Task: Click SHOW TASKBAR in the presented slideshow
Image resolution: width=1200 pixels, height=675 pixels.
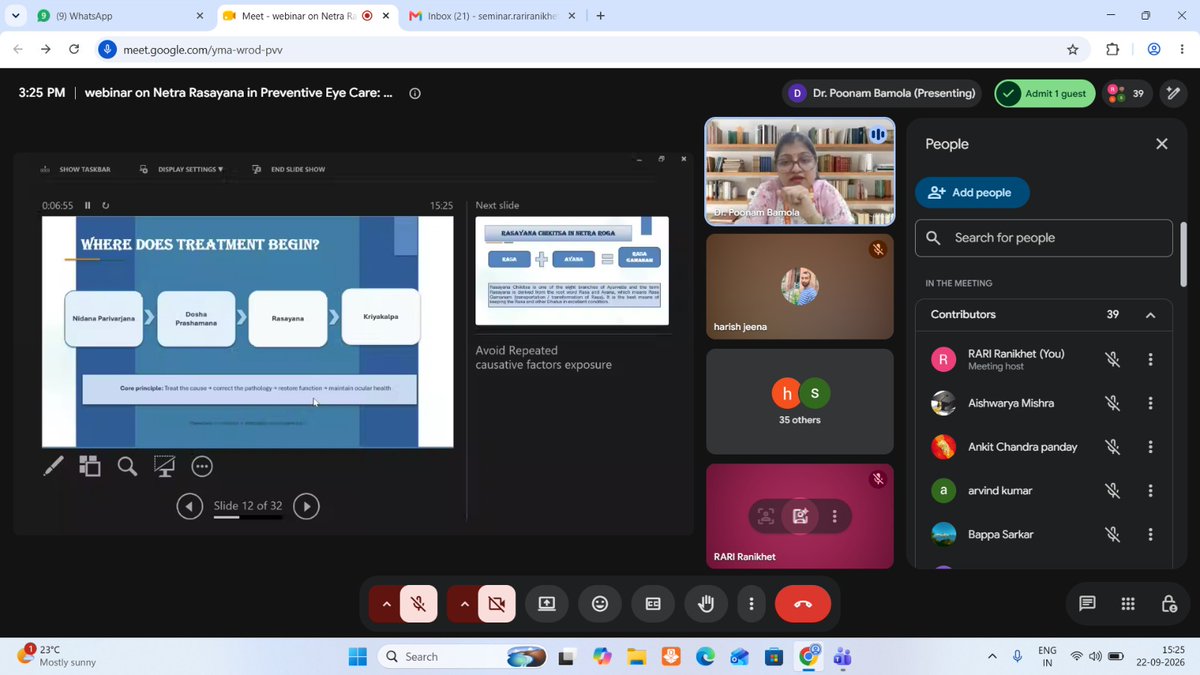Action: tap(76, 169)
